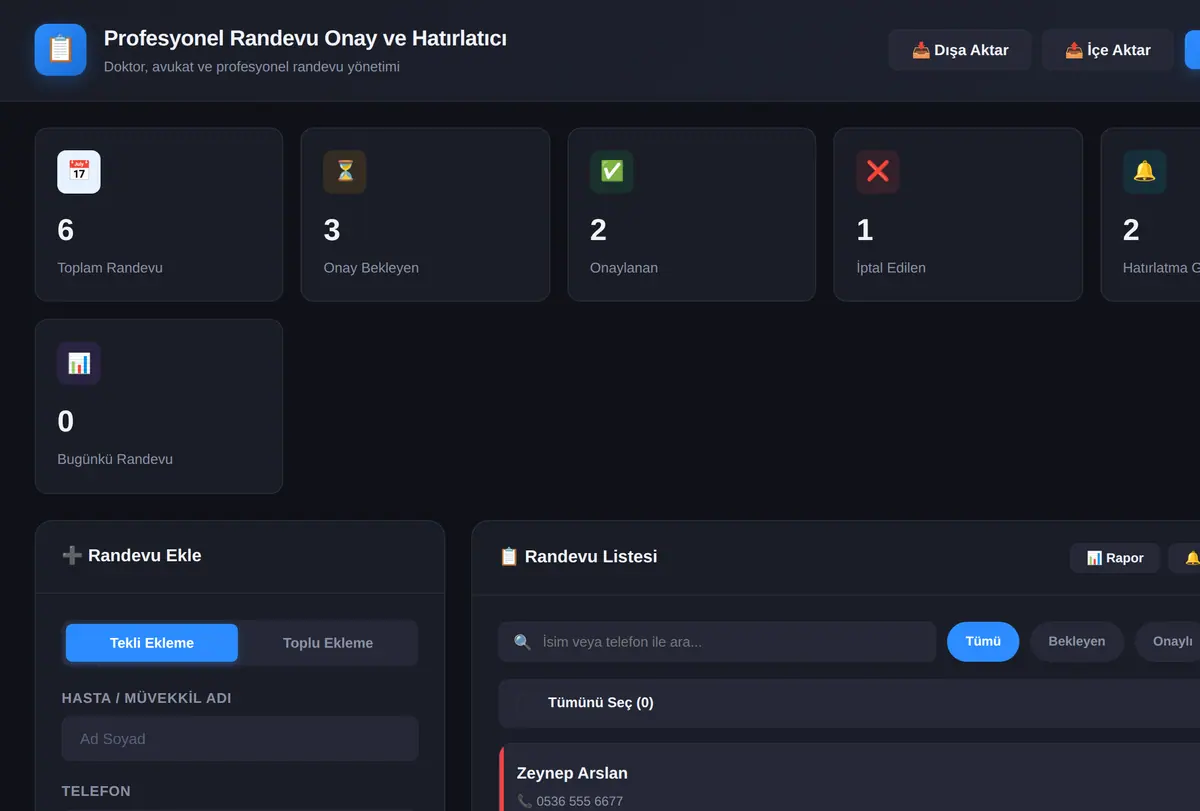Click the green checkmark icon on Onaylanan card
Viewport: 1200px width, 811px height.
pyautogui.click(x=612, y=172)
